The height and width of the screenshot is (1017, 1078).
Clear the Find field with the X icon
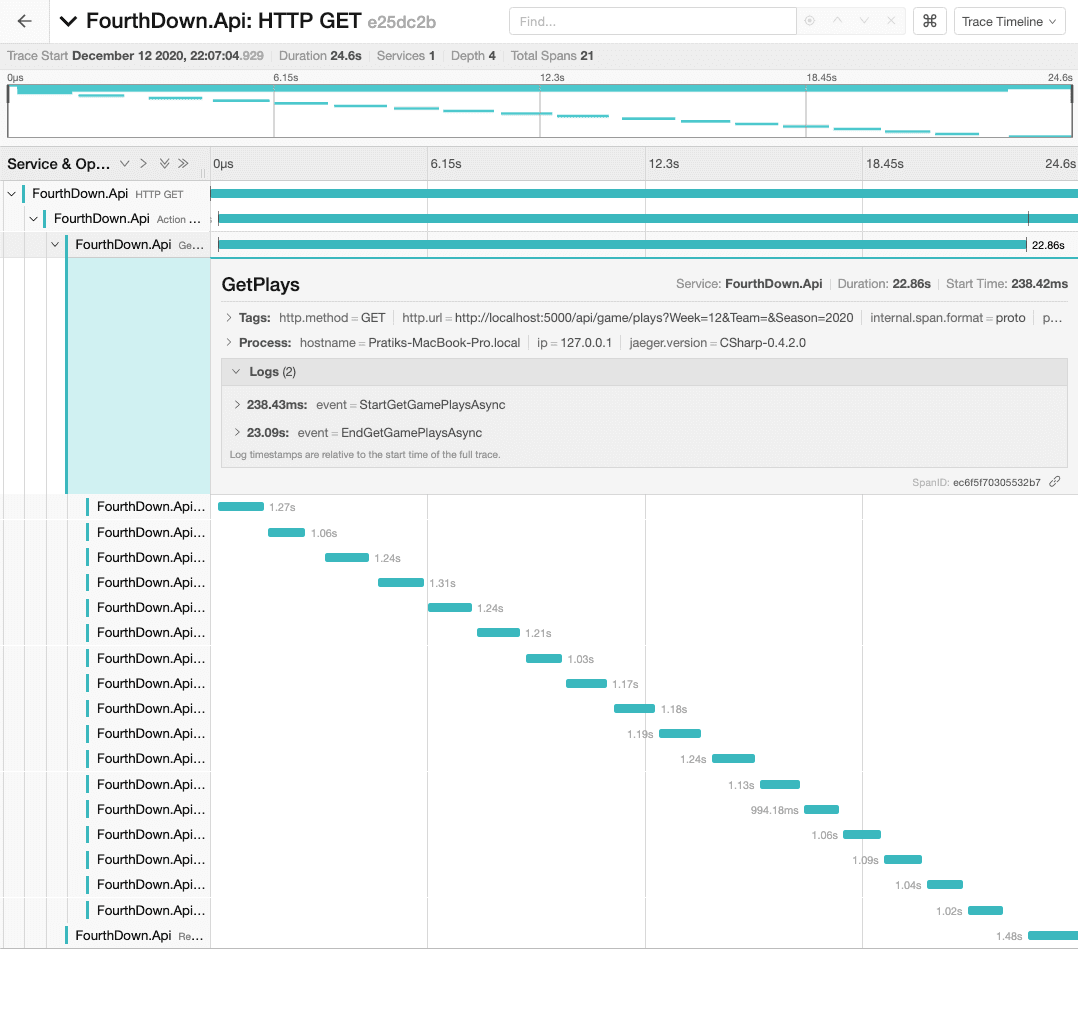pyautogui.click(x=891, y=21)
